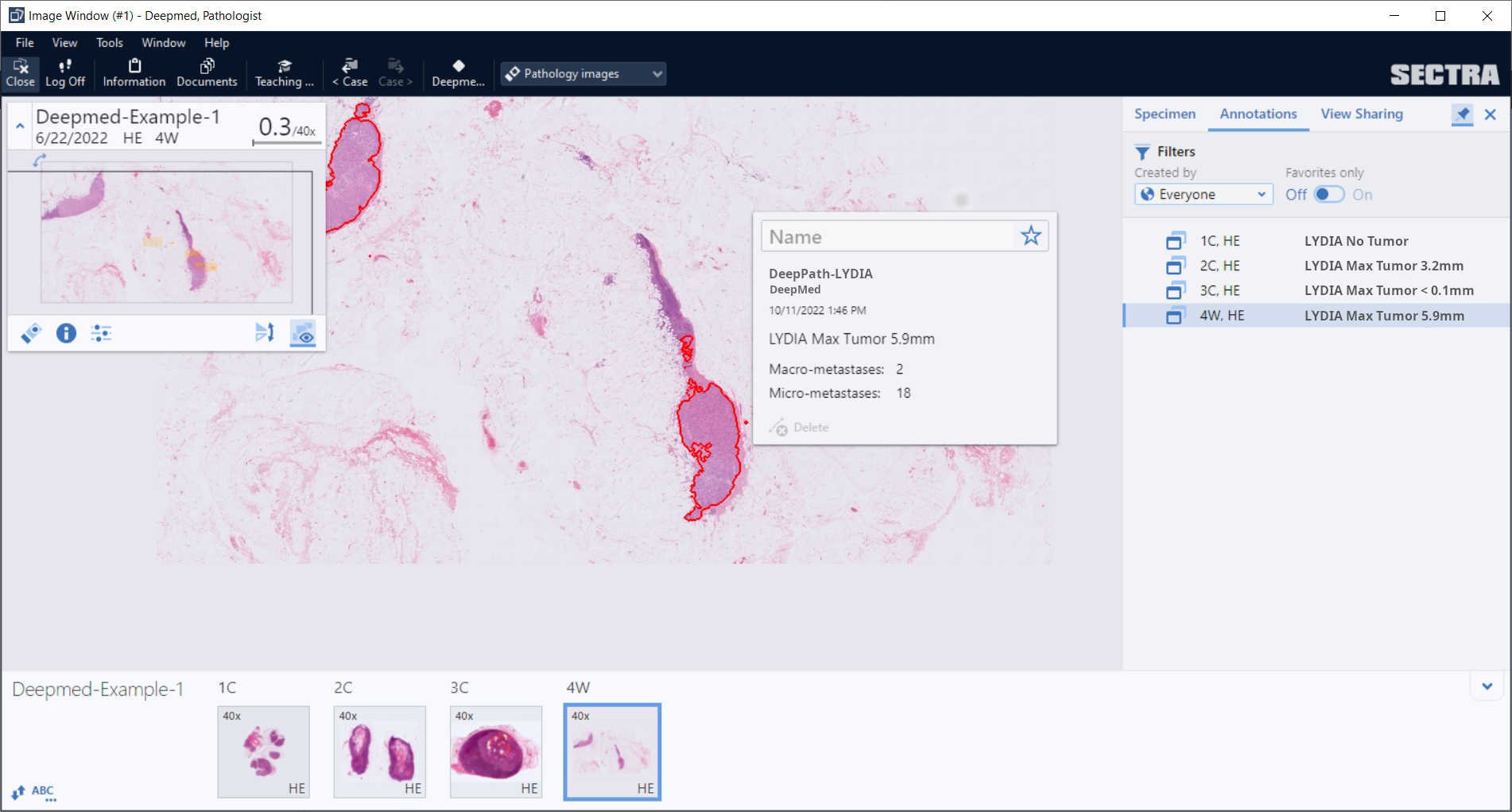1512x812 pixels.
Task: Switch to the Specimen tab
Action: click(1165, 114)
